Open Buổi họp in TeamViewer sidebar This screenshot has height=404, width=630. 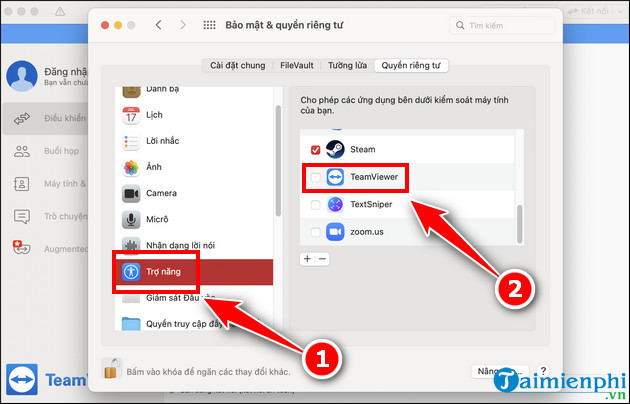(x=45, y=151)
